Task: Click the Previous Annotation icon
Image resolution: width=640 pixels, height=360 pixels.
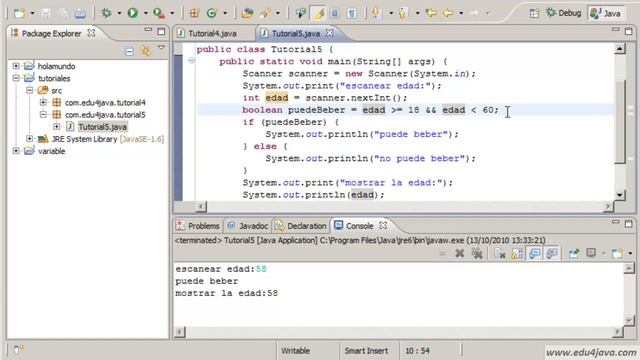Action: click(x=403, y=13)
